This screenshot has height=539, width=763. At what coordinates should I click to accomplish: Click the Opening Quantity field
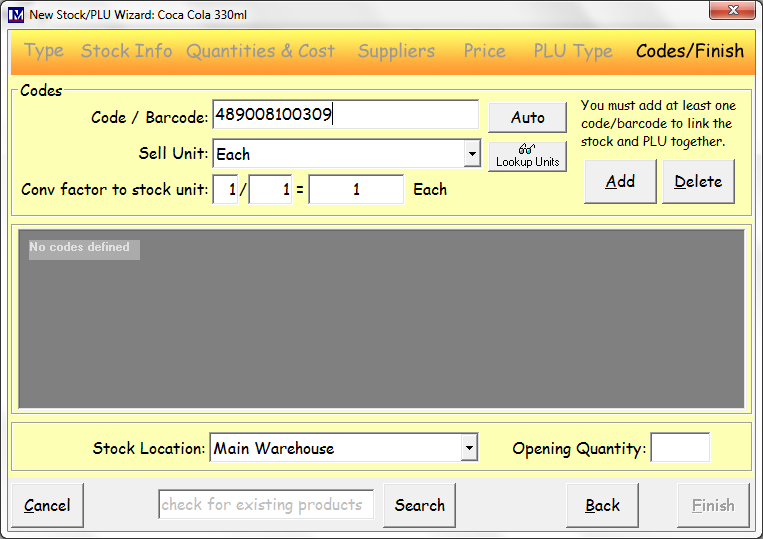680,447
